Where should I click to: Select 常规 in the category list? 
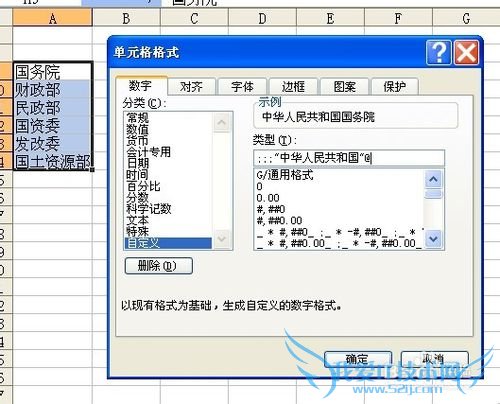168,118
